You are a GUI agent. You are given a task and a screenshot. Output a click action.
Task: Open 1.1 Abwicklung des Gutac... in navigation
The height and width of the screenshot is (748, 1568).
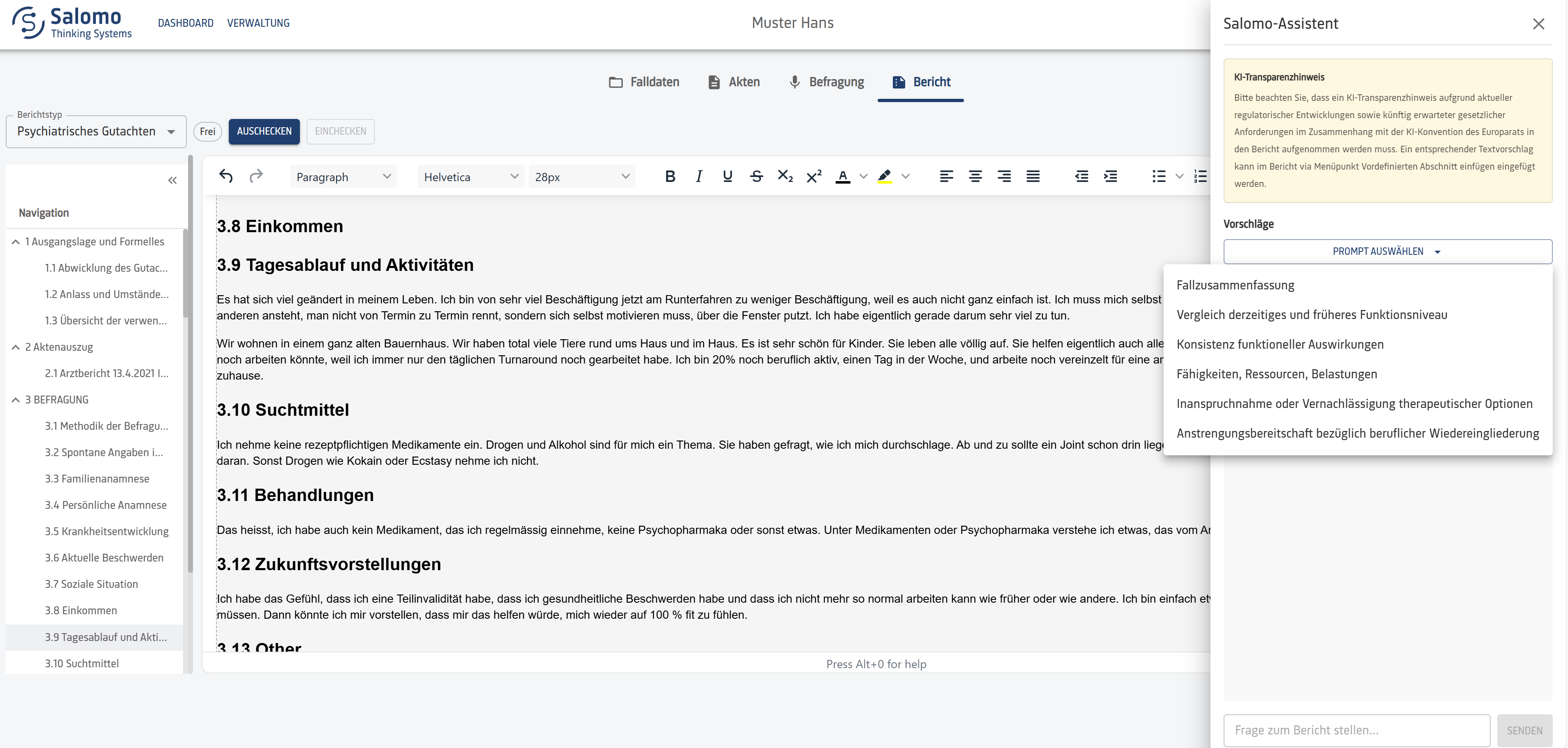106,268
